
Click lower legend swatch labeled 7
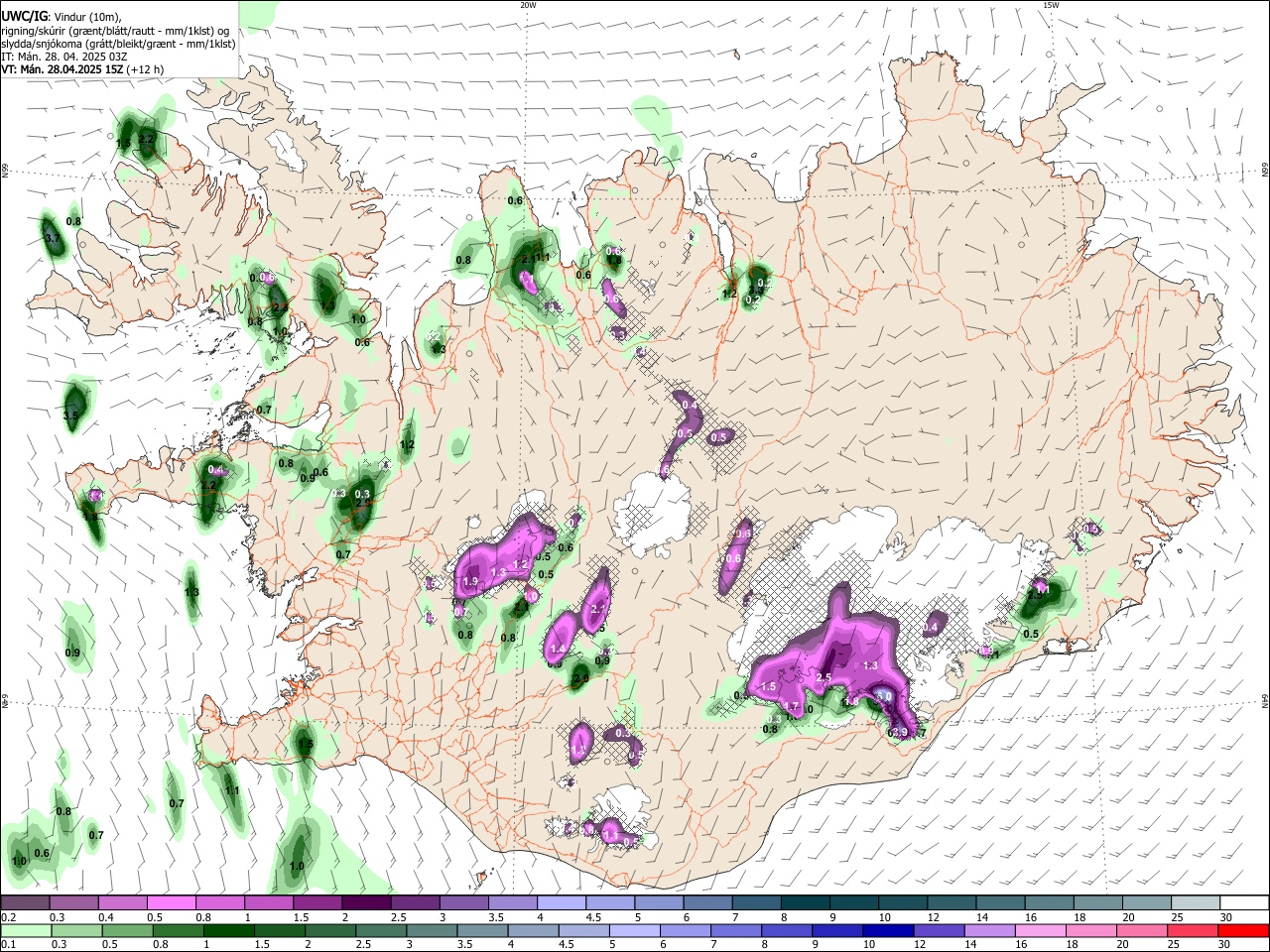[735, 930]
